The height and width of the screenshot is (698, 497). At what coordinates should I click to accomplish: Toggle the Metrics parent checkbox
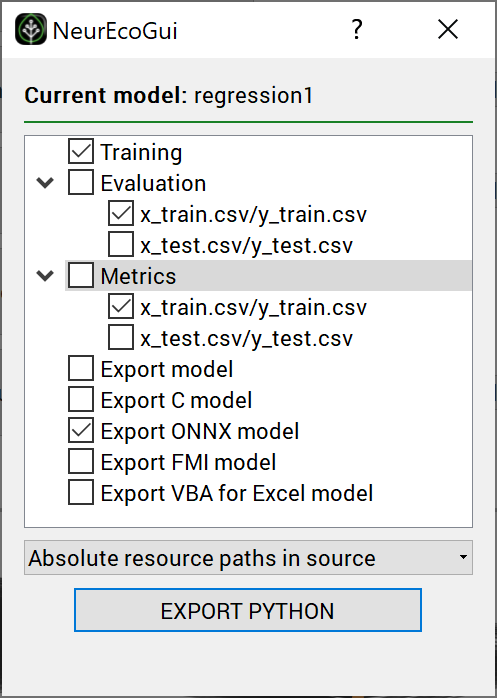pyautogui.click(x=81, y=275)
